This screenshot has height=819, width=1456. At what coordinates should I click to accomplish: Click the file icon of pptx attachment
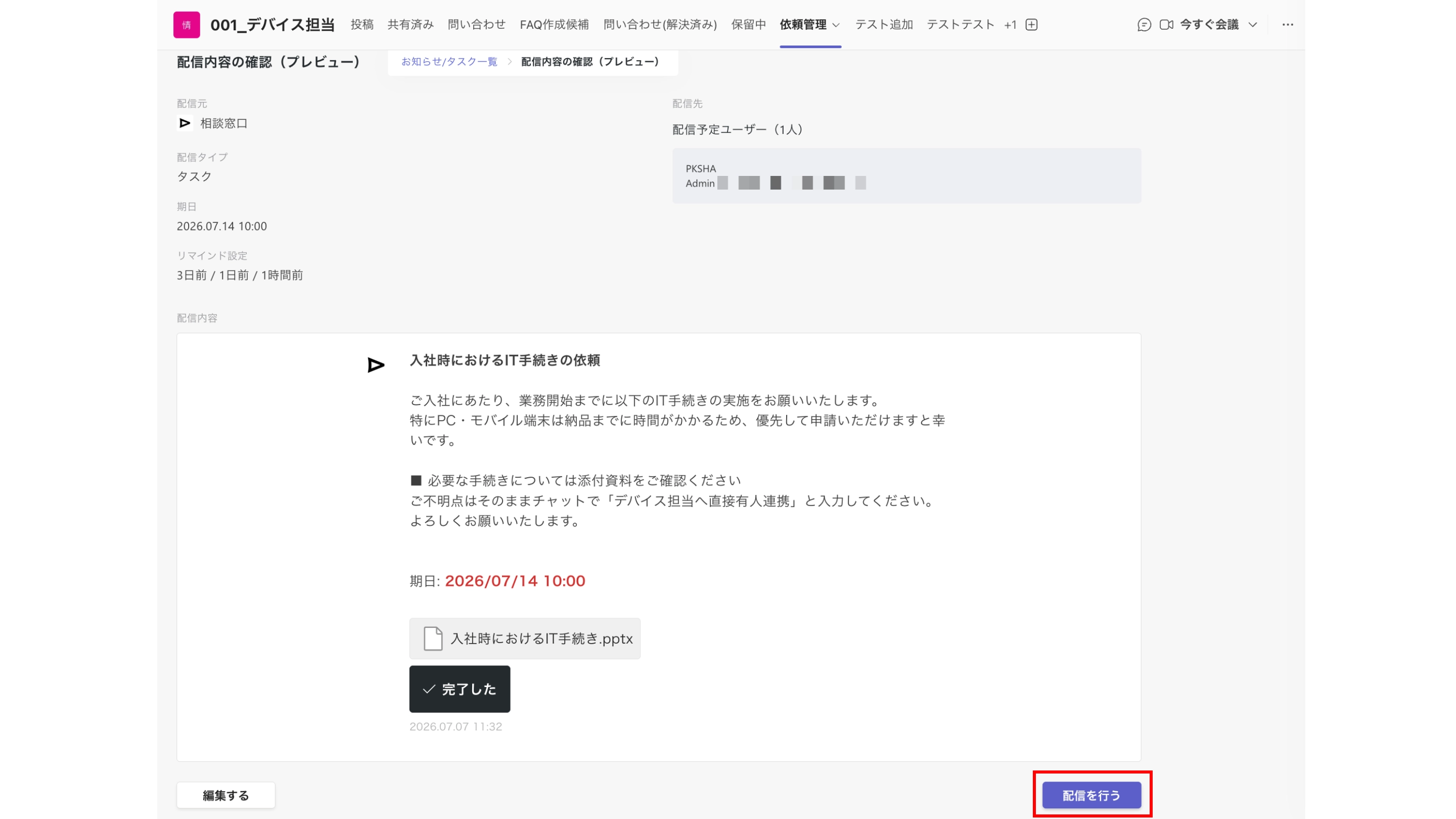(x=433, y=639)
